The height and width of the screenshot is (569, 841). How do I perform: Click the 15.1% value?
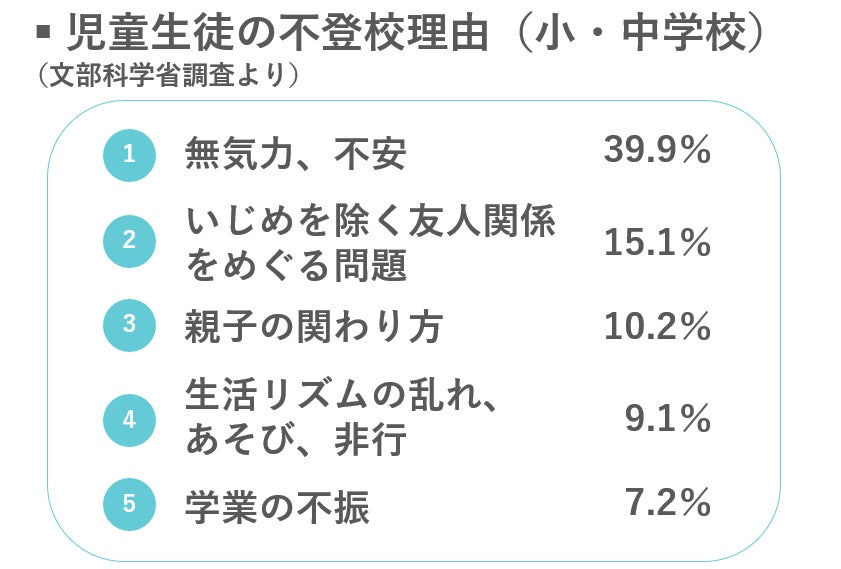tap(657, 241)
